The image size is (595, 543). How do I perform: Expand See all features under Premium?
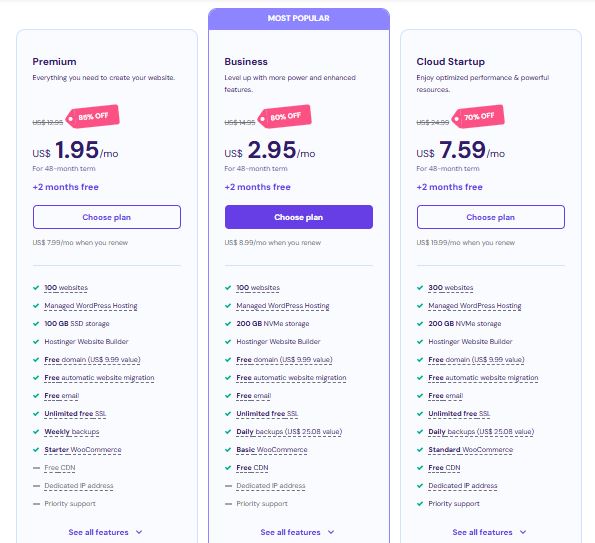tap(105, 532)
